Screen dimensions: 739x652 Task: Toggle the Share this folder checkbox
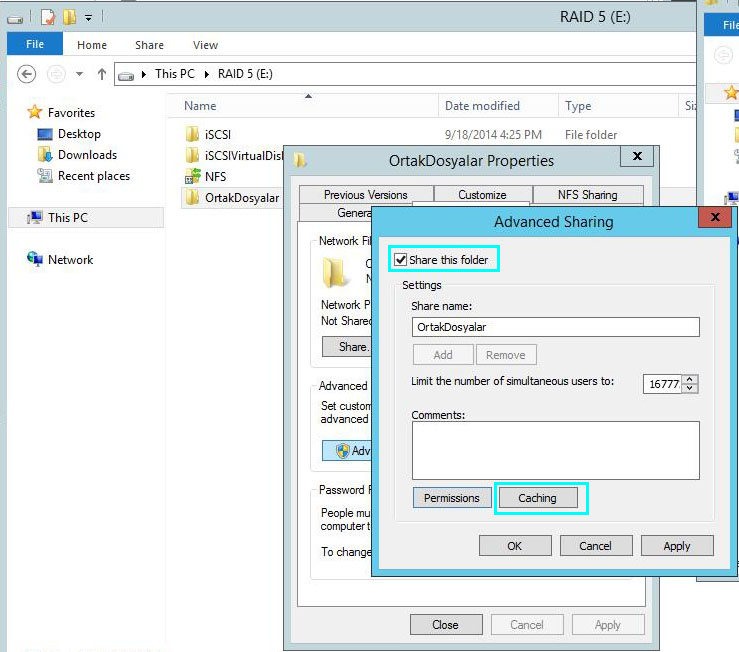(x=401, y=260)
